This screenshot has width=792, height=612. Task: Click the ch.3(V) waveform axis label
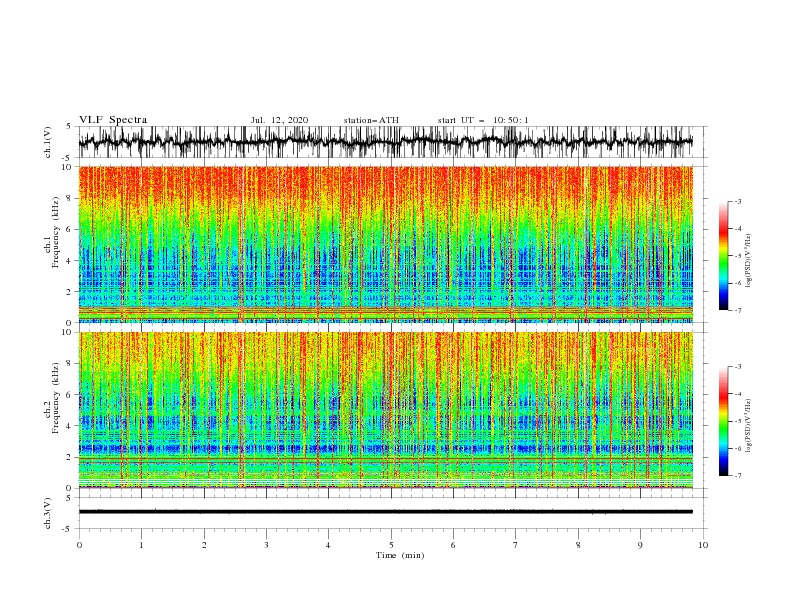[x=48, y=513]
